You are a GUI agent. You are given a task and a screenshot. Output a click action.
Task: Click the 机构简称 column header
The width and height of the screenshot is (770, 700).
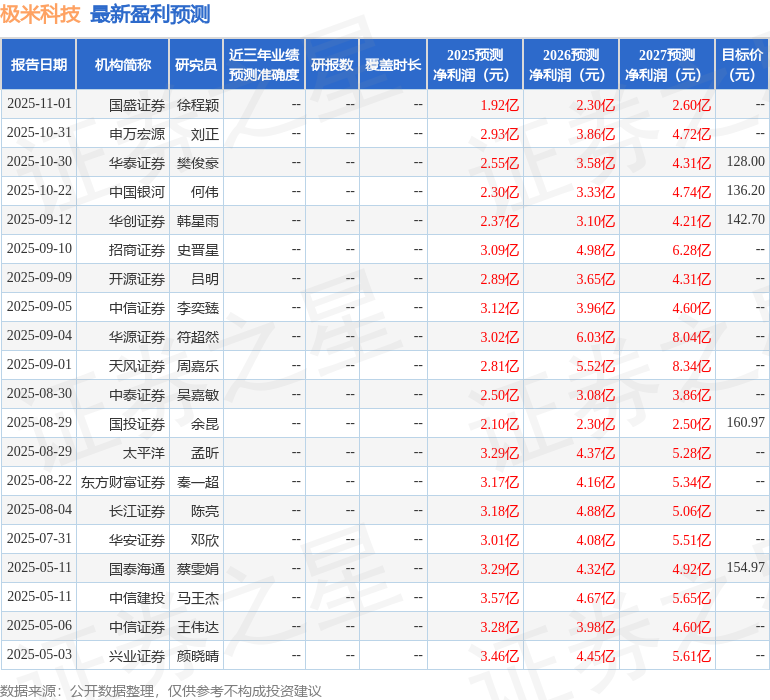pos(123,65)
